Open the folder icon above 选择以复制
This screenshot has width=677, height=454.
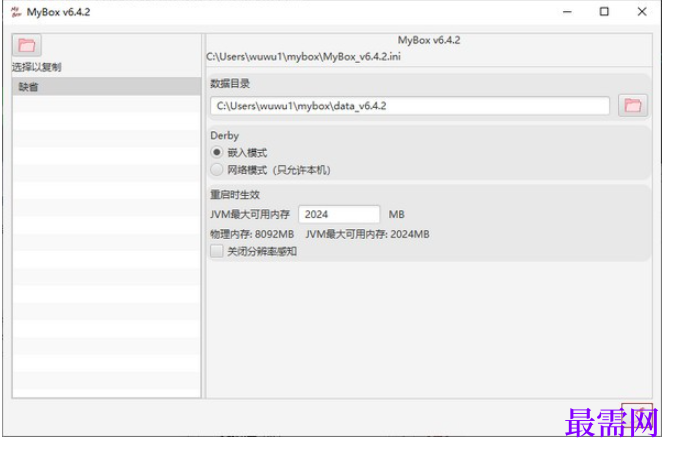tap(27, 45)
